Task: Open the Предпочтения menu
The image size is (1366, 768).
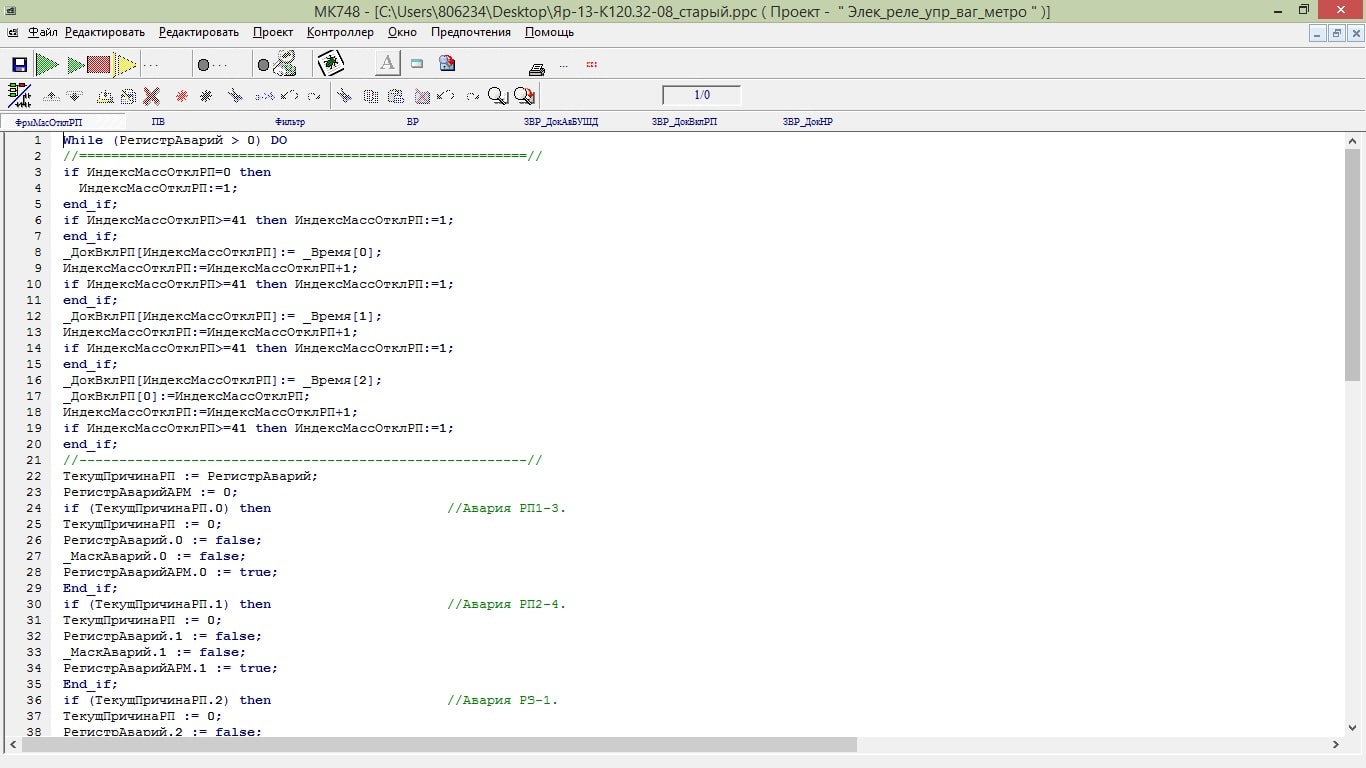Action: [x=470, y=32]
